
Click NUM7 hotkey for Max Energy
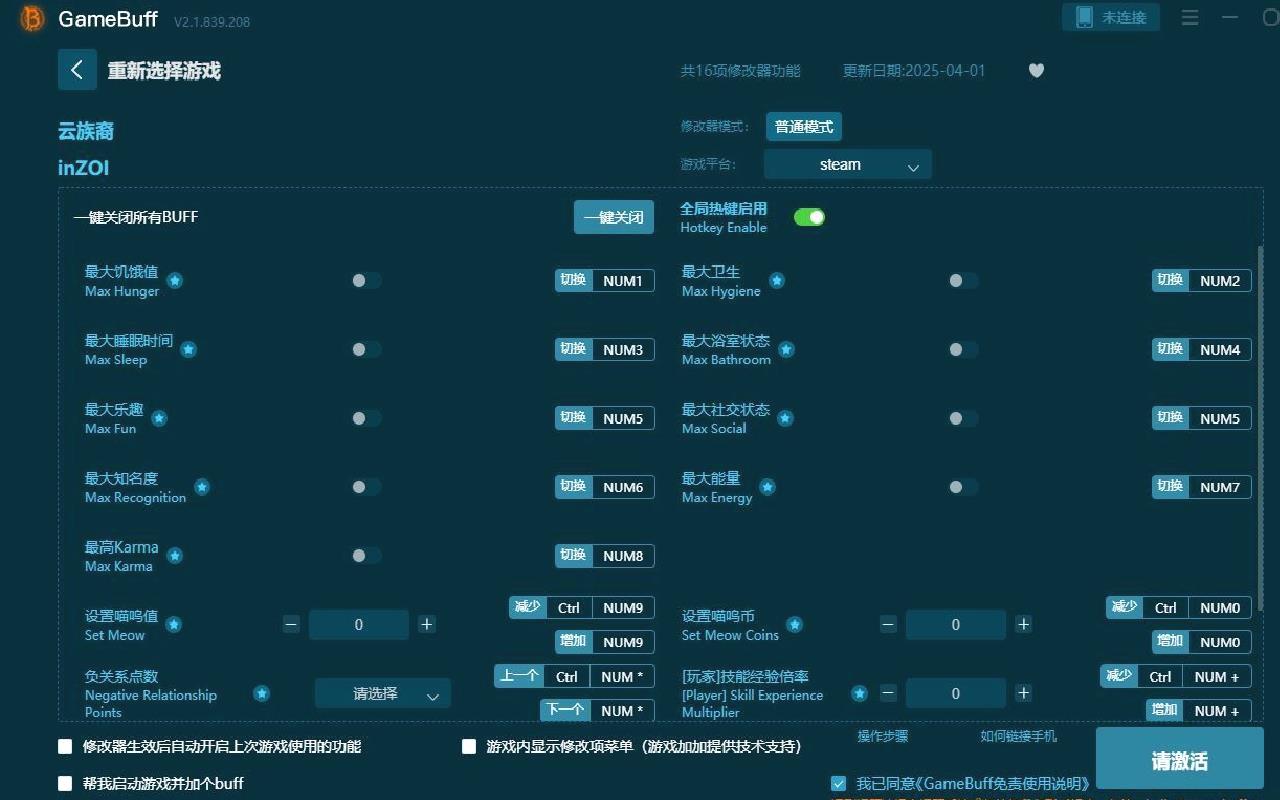pos(1202,487)
